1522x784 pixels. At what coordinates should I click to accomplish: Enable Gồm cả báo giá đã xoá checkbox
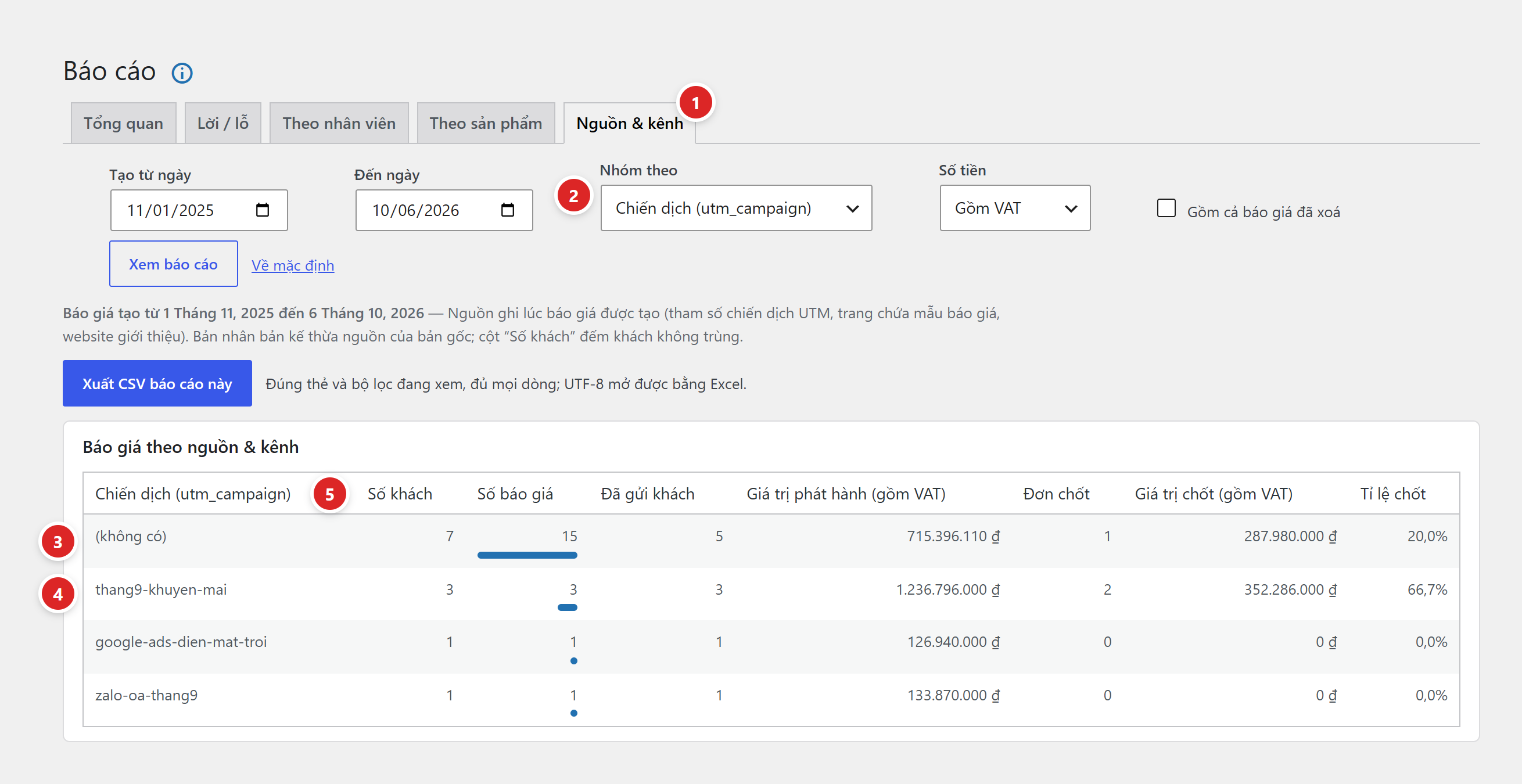(x=1166, y=208)
